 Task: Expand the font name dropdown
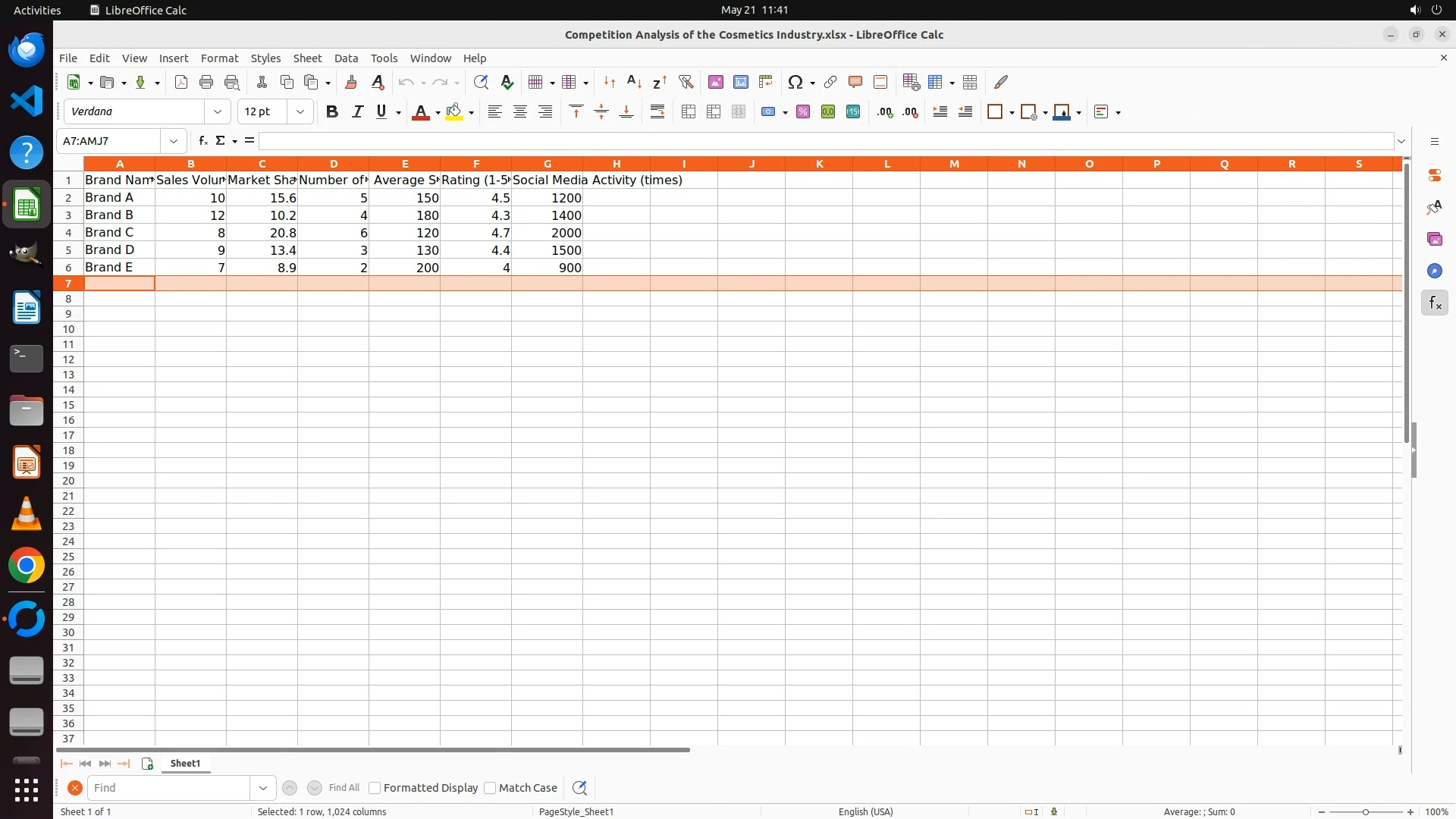pyautogui.click(x=218, y=112)
